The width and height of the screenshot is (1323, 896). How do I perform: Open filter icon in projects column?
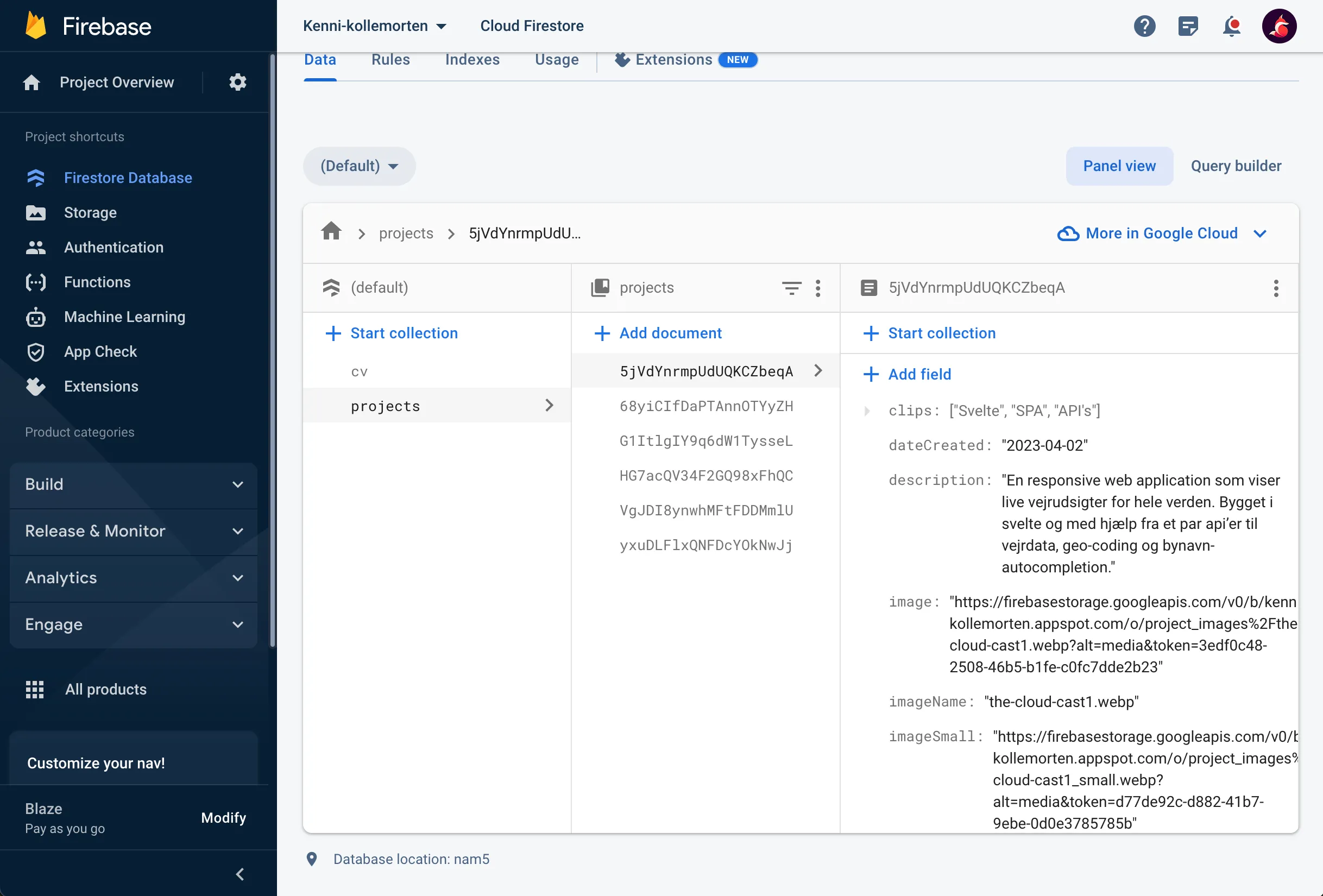(791, 288)
